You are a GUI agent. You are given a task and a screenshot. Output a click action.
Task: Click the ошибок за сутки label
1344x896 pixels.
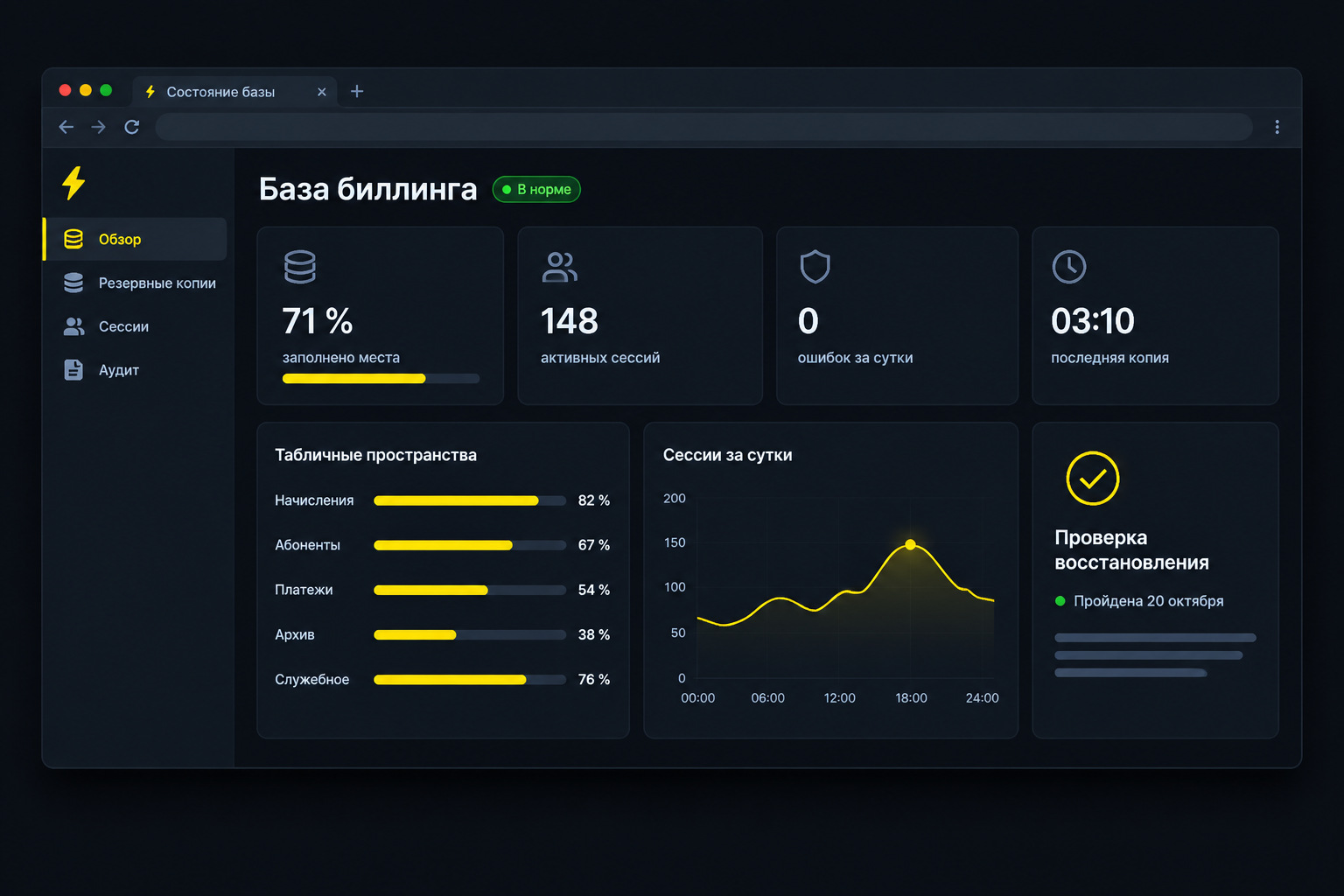(856, 358)
